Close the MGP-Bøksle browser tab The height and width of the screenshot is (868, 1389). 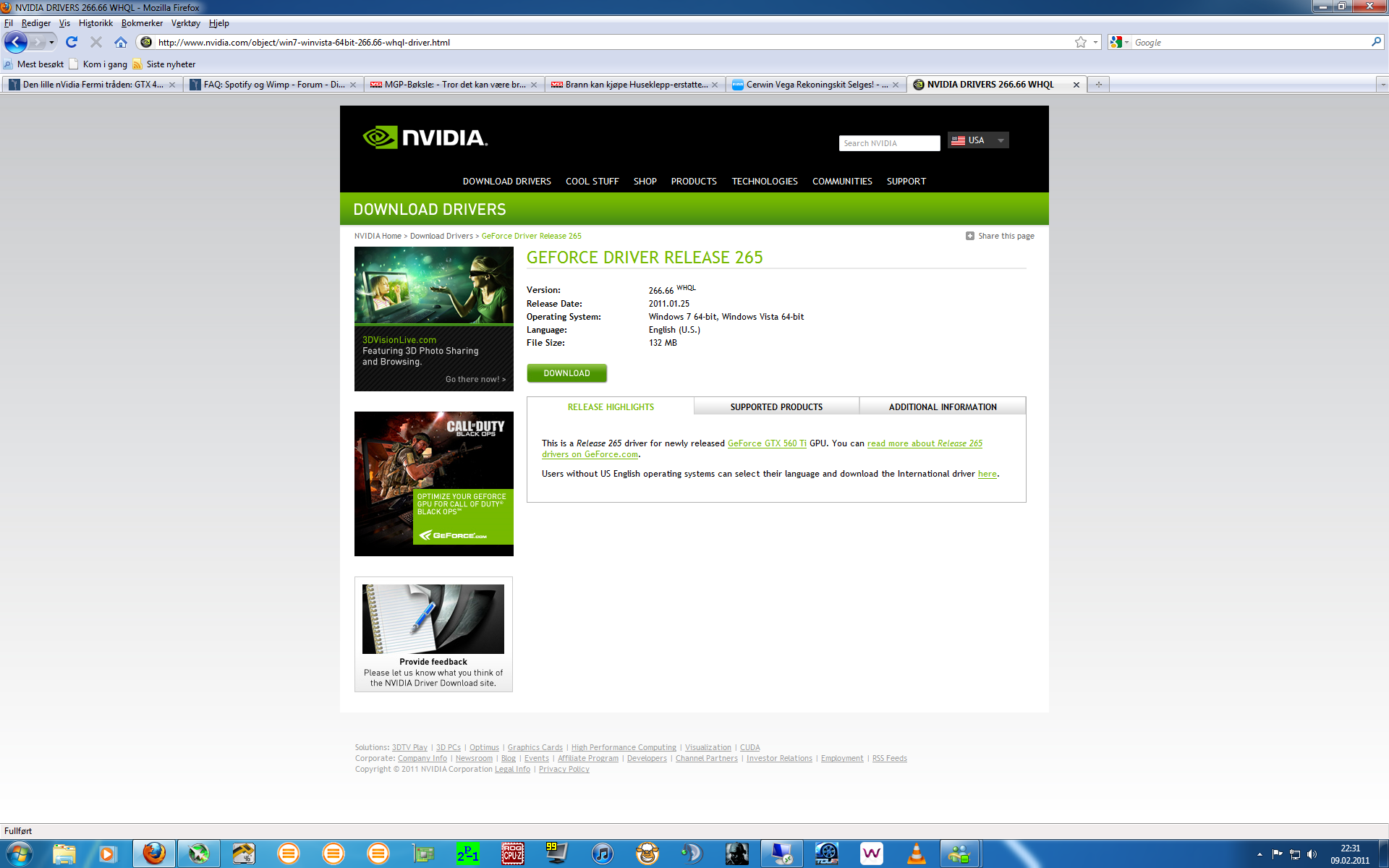click(534, 85)
